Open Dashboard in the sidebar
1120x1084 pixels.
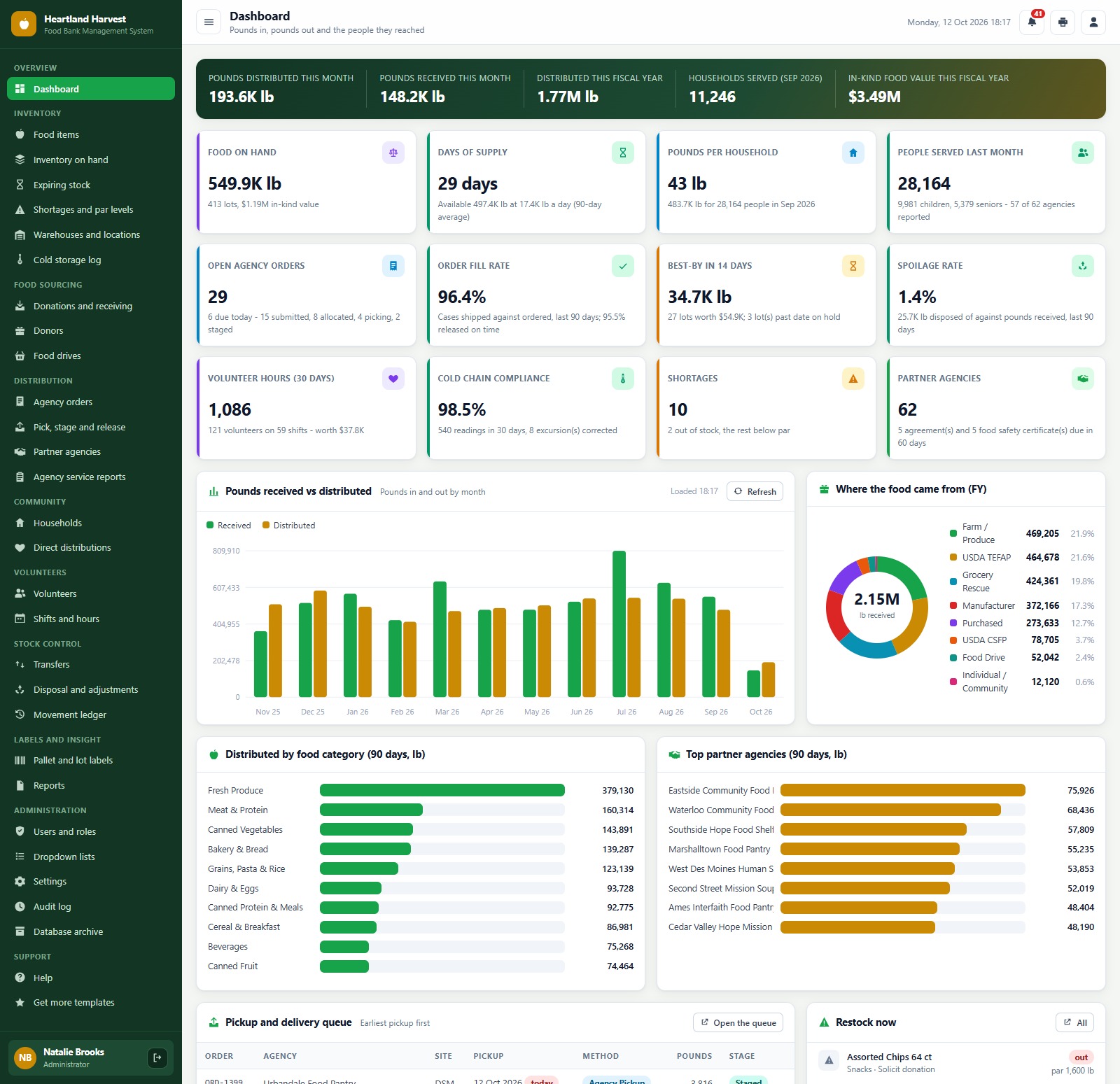coord(91,89)
